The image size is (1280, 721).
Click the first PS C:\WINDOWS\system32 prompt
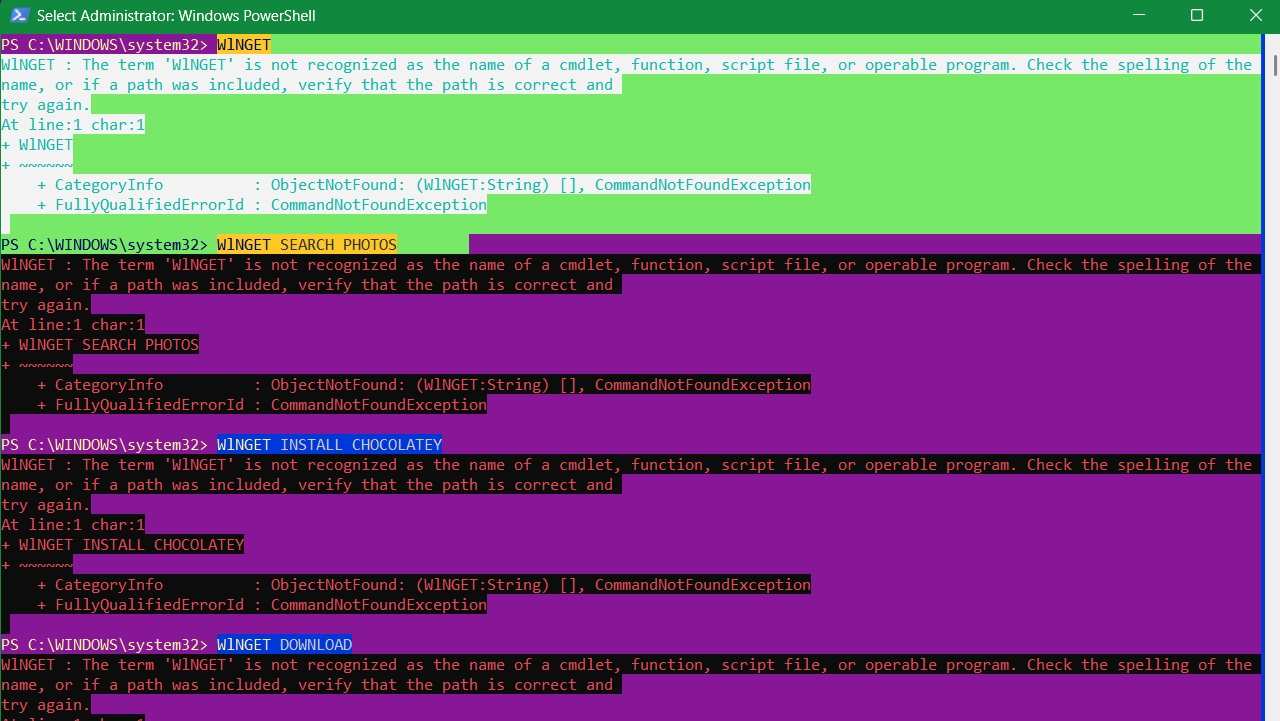(105, 44)
